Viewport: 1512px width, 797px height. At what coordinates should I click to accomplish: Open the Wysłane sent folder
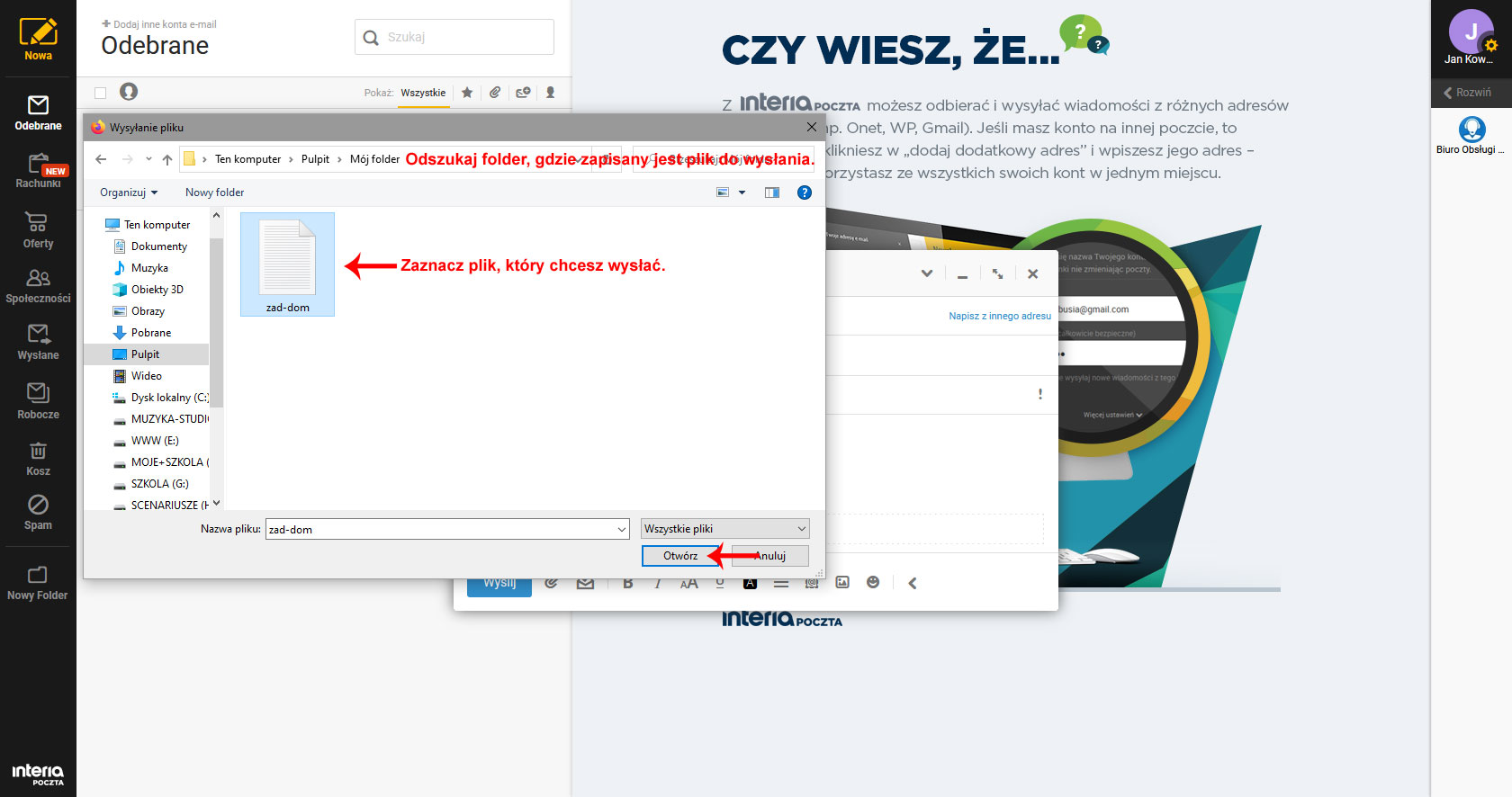click(x=38, y=343)
